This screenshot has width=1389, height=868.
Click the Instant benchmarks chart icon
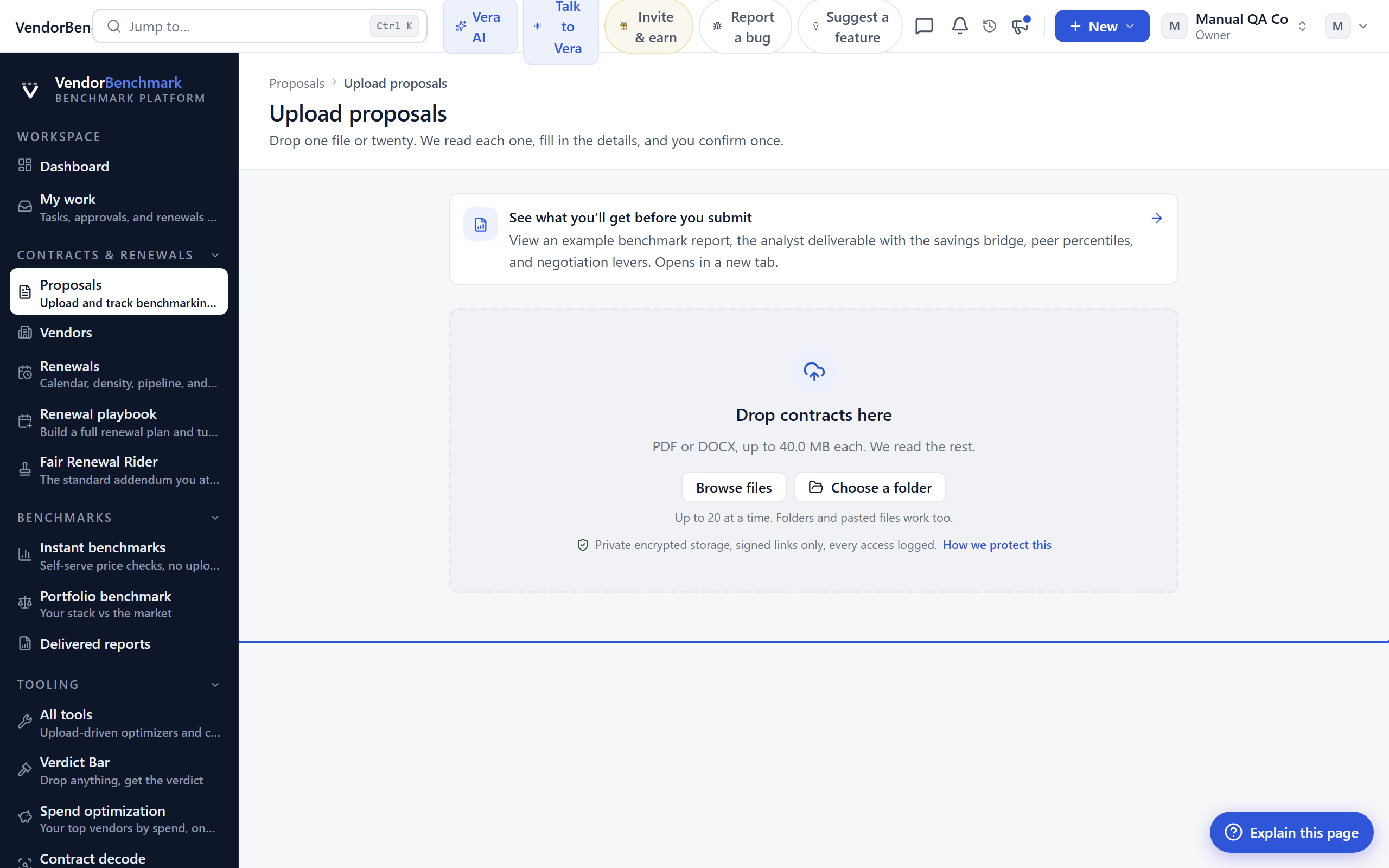24,554
